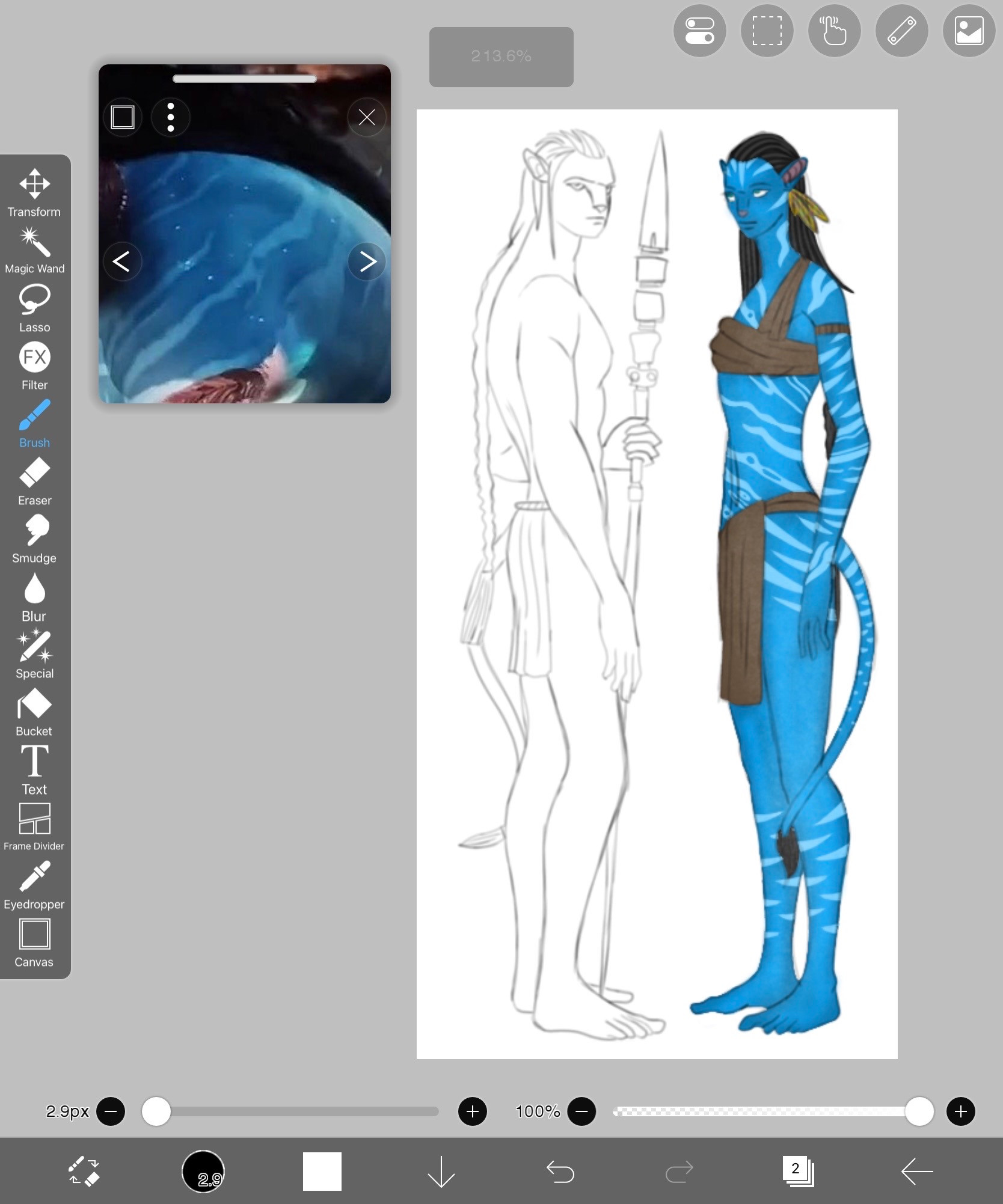Toggle the view settings switch icon

pos(700,31)
